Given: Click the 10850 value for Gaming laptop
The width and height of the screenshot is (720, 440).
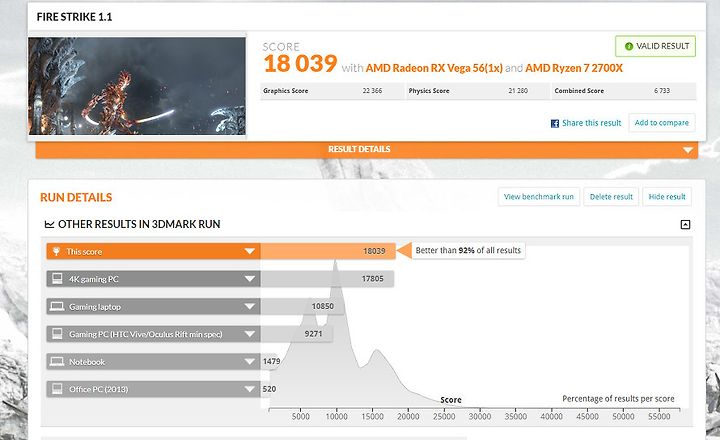Looking at the screenshot, I should 322,306.
